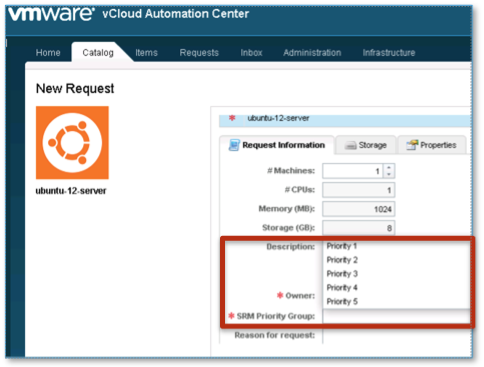Click the # CPUs input field
This screenshot has height=367, width=484.
pyautogui.click(x=359, y=190)
